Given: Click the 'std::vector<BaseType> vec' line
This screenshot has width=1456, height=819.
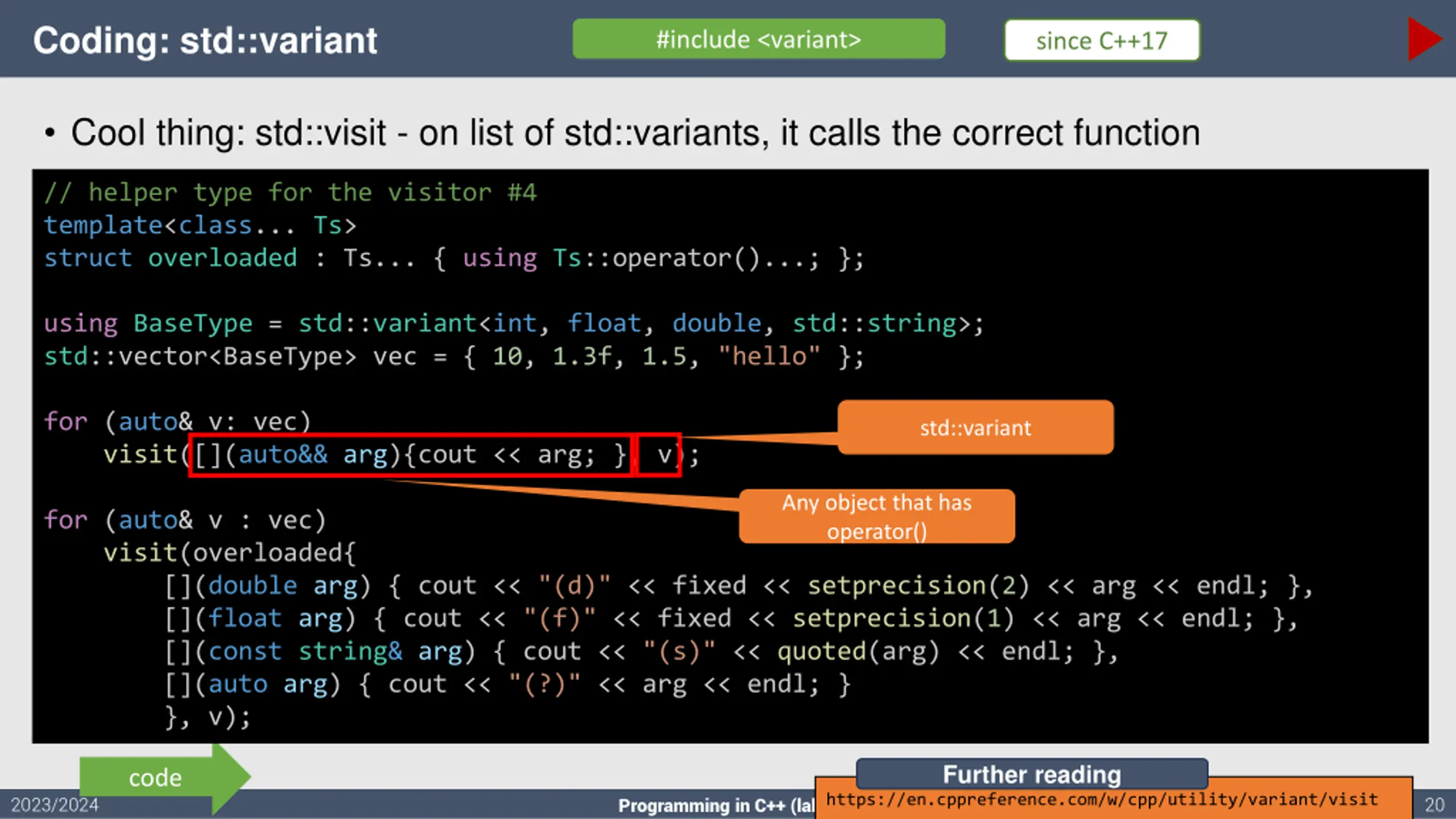Looking at the screenshot, I should tap(454, 357).
